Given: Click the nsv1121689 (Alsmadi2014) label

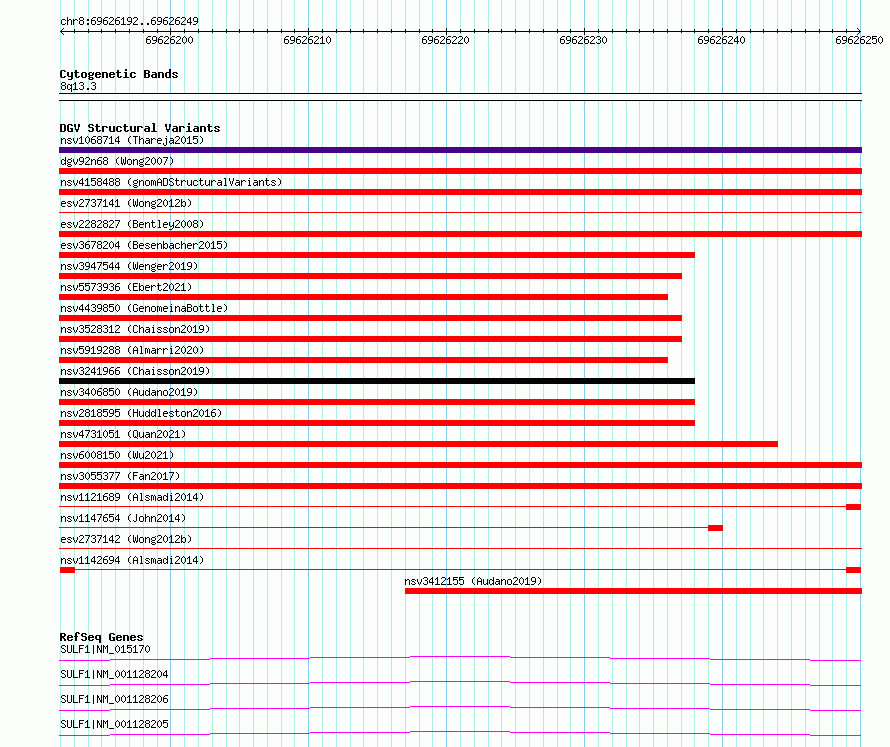Looking at the screenshot, I should point(132,497).
